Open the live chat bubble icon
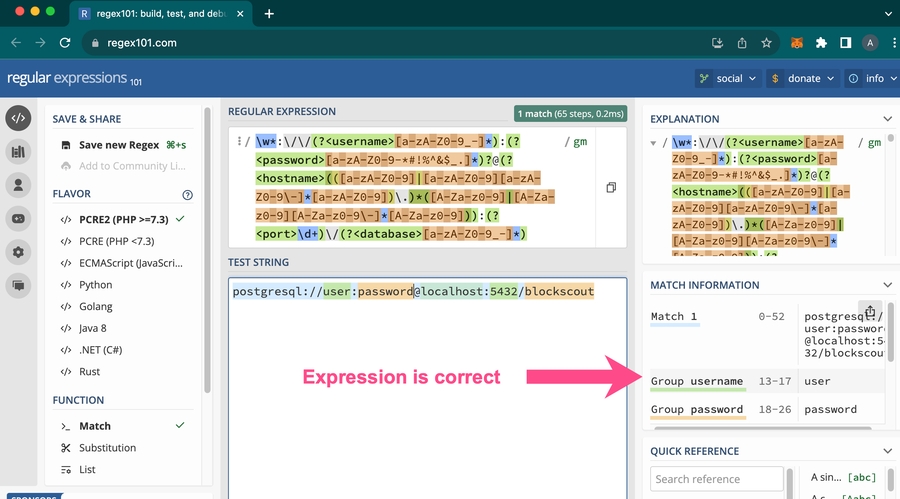Image resolution: width=900 pixels, height=499 pixels. tap(18, 285)
